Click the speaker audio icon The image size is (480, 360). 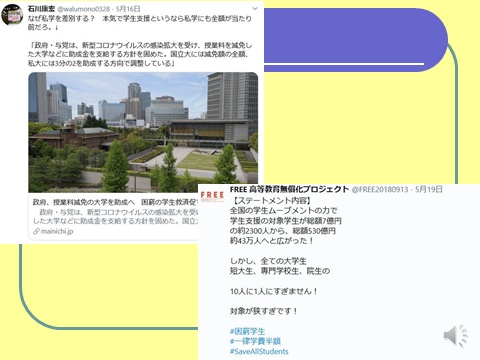[x=455, y=335]
